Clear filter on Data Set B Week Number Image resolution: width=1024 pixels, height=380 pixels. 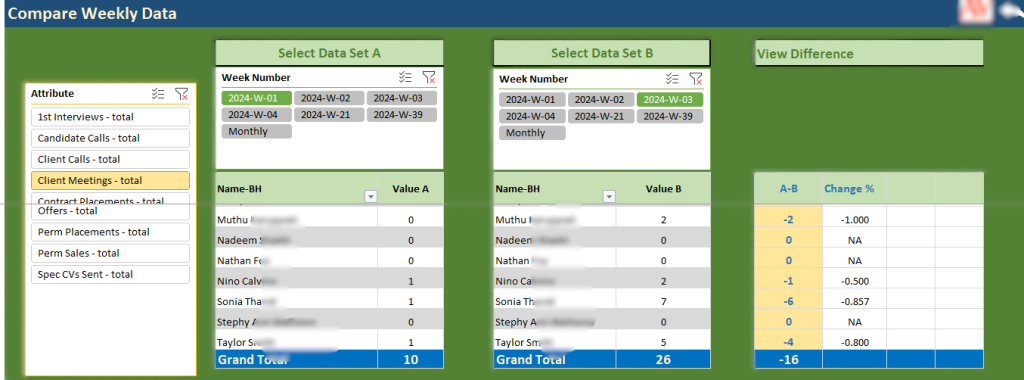click(x=696, y=79)
